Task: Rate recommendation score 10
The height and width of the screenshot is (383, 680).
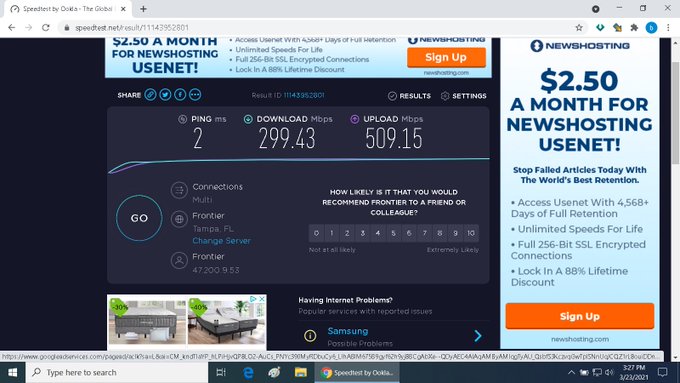Action: pos(471,233)
